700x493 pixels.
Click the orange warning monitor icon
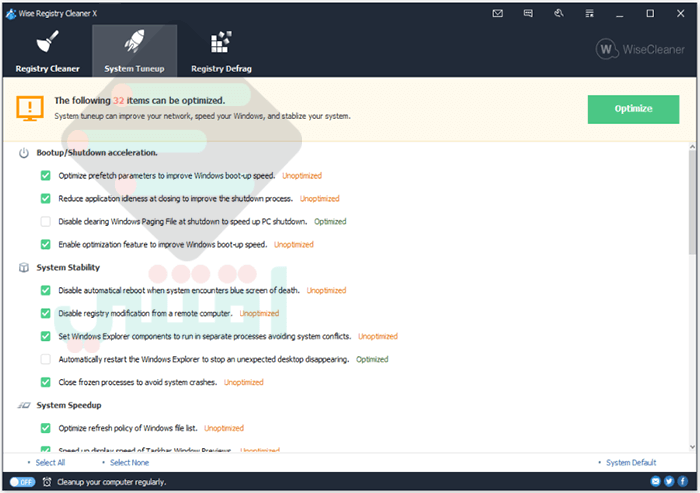point(30,108)
